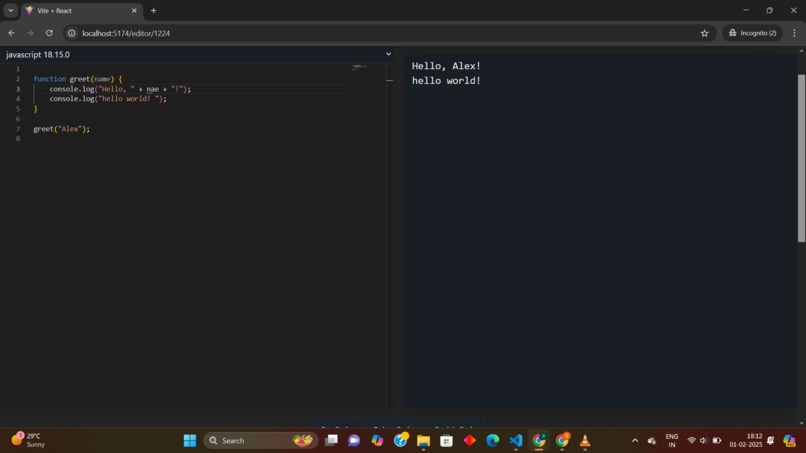
Task: Open Microsoft Store from the taskbar
Action: 447,441
